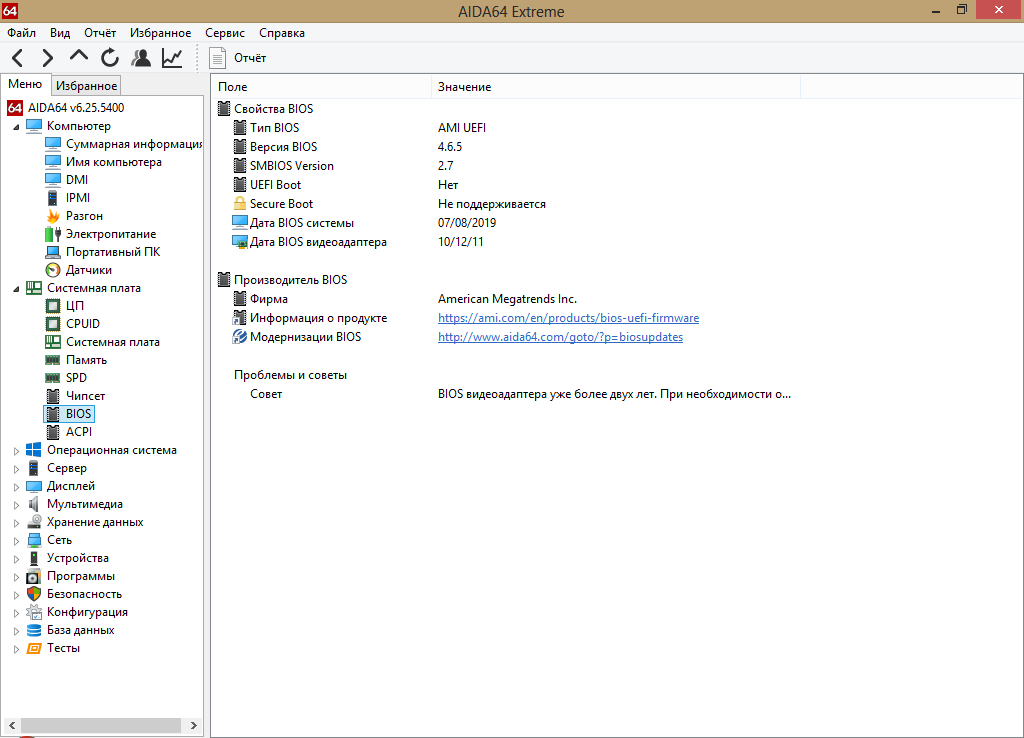Image resolution: width=1024 pixels, height=738 pixels.
Task: Switch to the Избранное tab in sidebar
Action: (86, 86)
